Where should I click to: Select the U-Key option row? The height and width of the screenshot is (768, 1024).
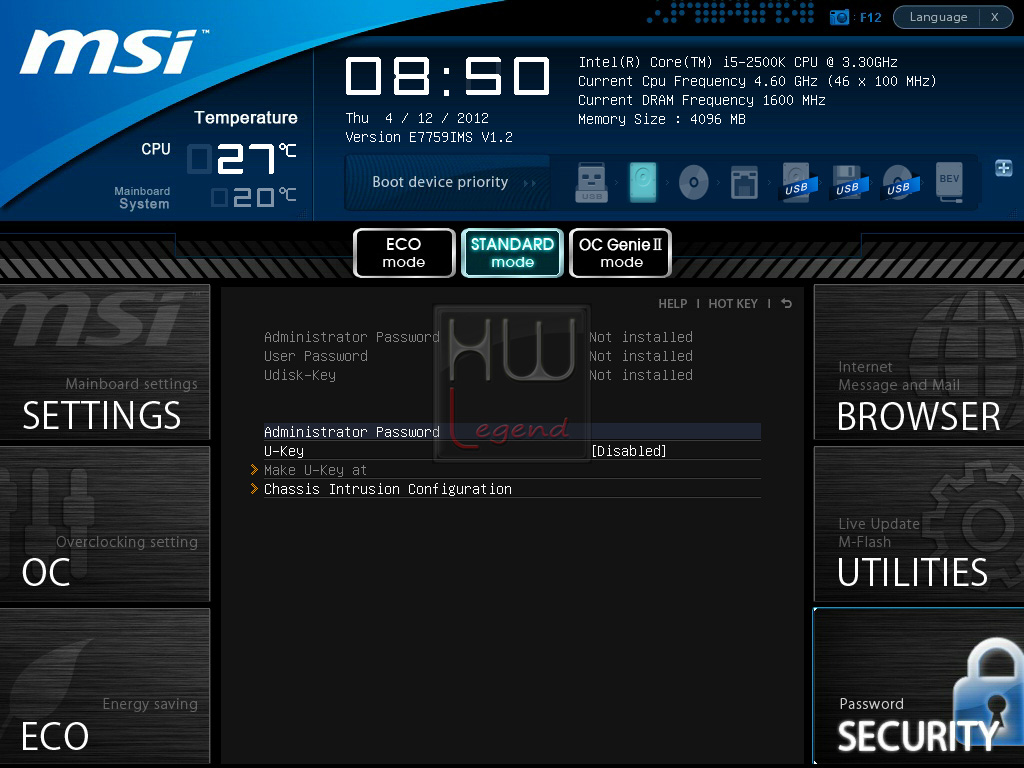512,451
